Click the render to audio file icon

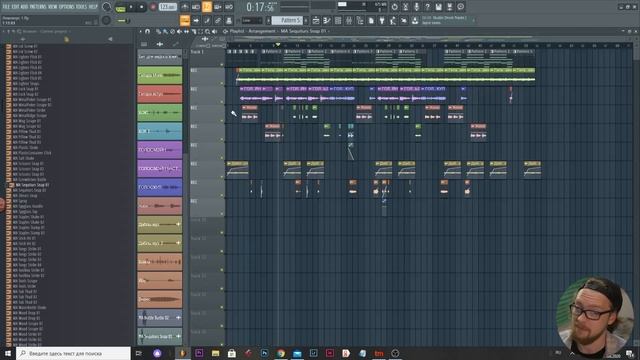pos(449,7)
